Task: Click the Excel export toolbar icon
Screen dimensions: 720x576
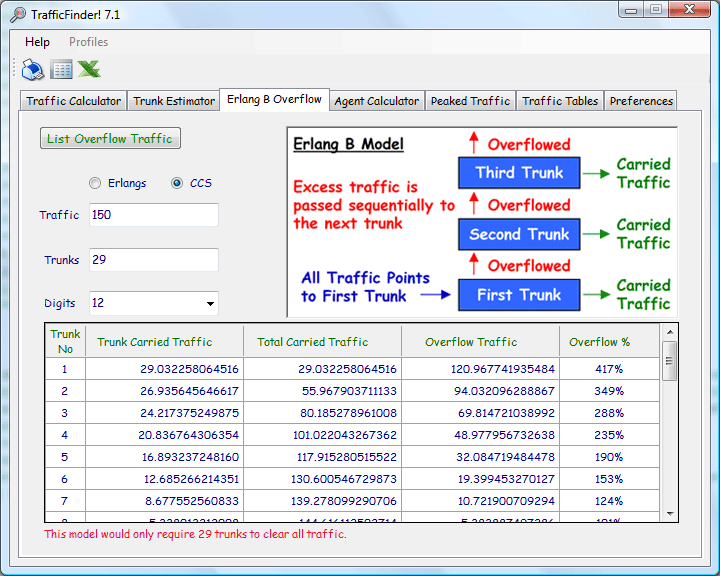Action: 89,69
